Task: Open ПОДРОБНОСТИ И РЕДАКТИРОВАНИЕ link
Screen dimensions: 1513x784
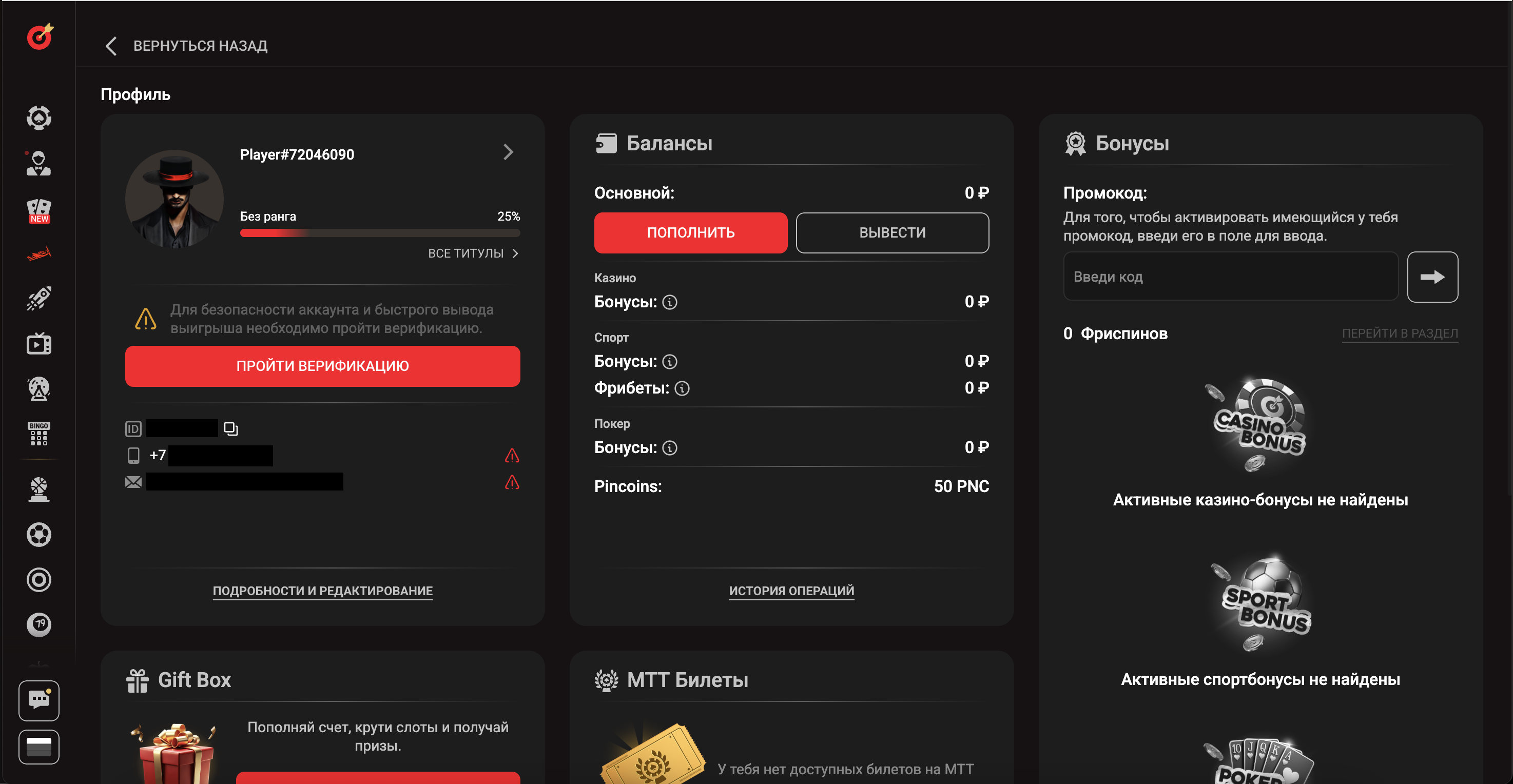Action: tap(322, 591)
